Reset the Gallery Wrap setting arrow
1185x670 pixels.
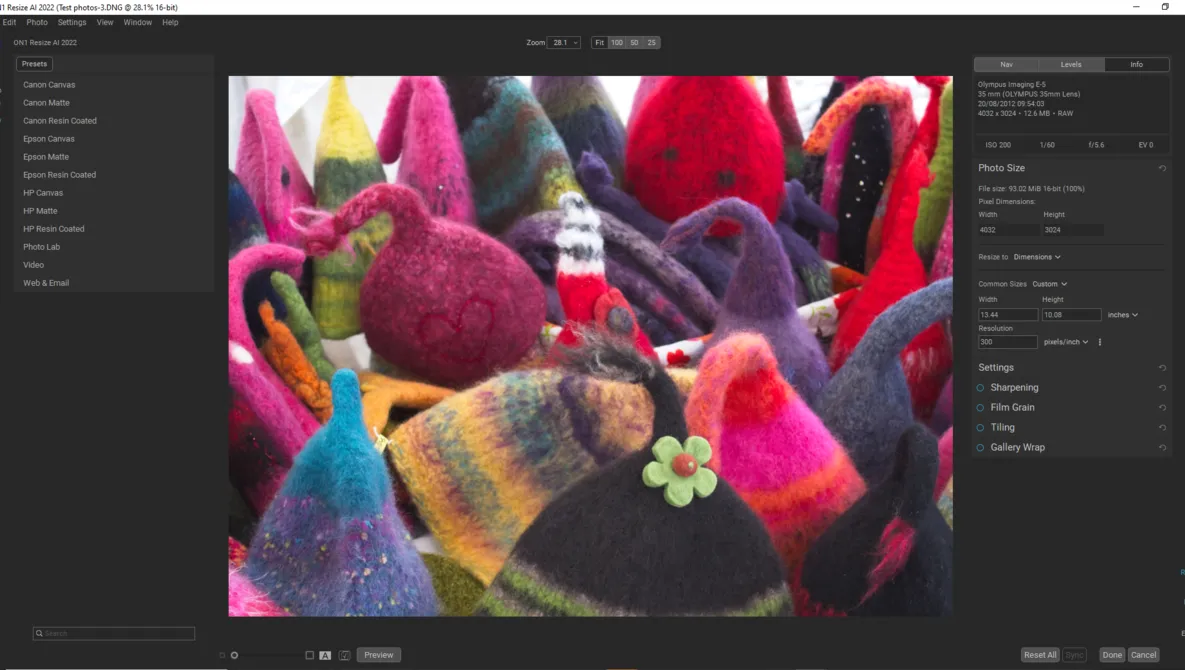1162,448
